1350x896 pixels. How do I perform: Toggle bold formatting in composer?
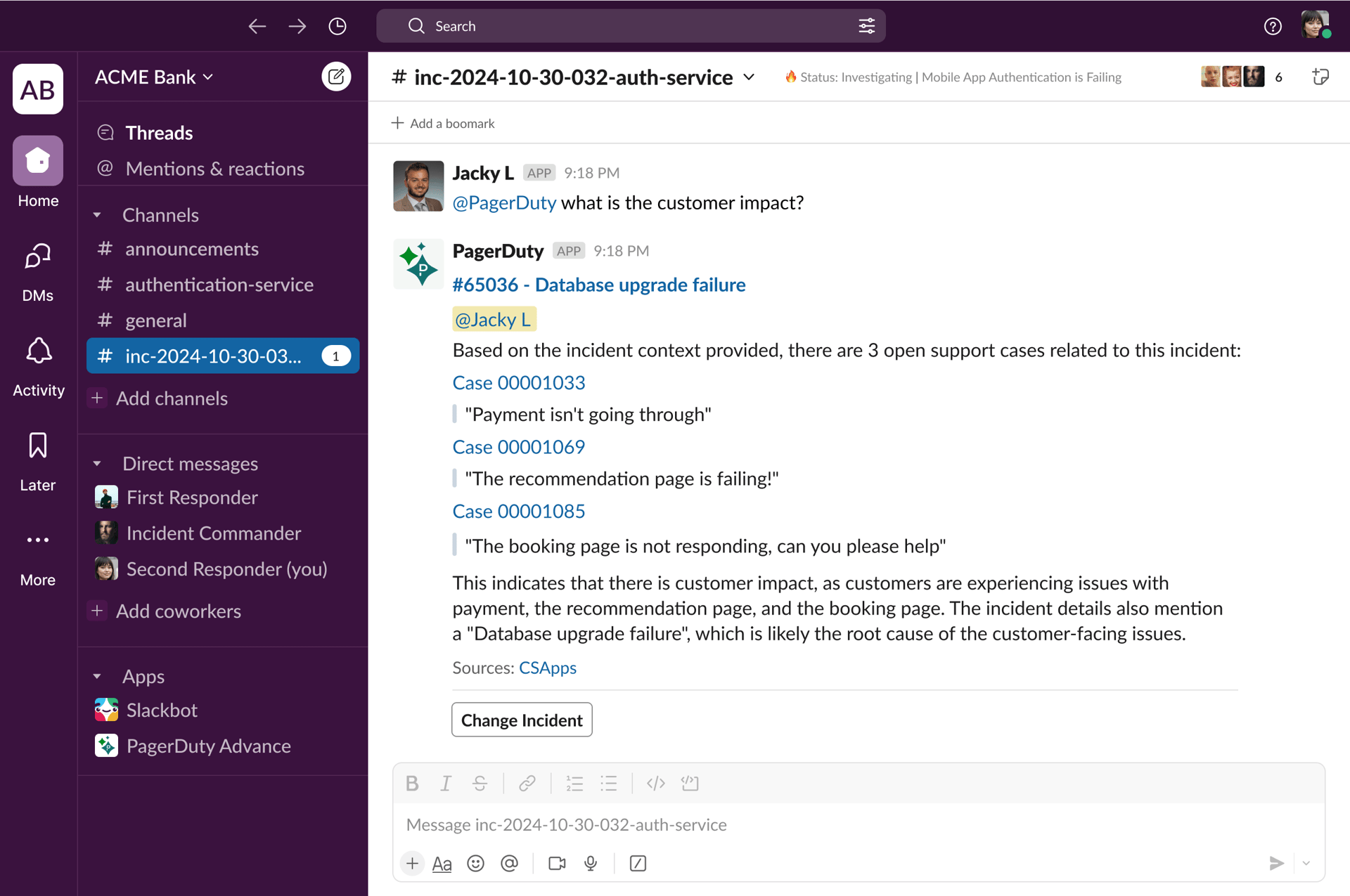coord(412,783)
